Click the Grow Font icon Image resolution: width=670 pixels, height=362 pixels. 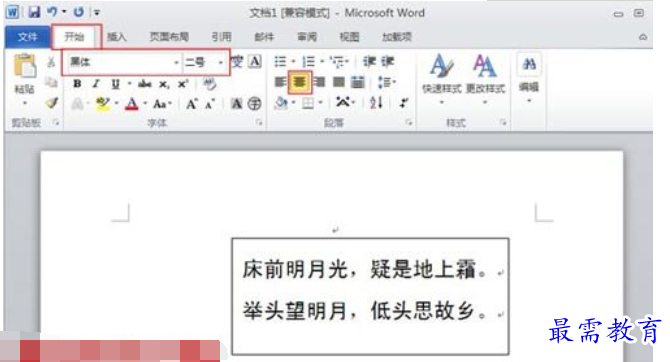coord(191,104)
